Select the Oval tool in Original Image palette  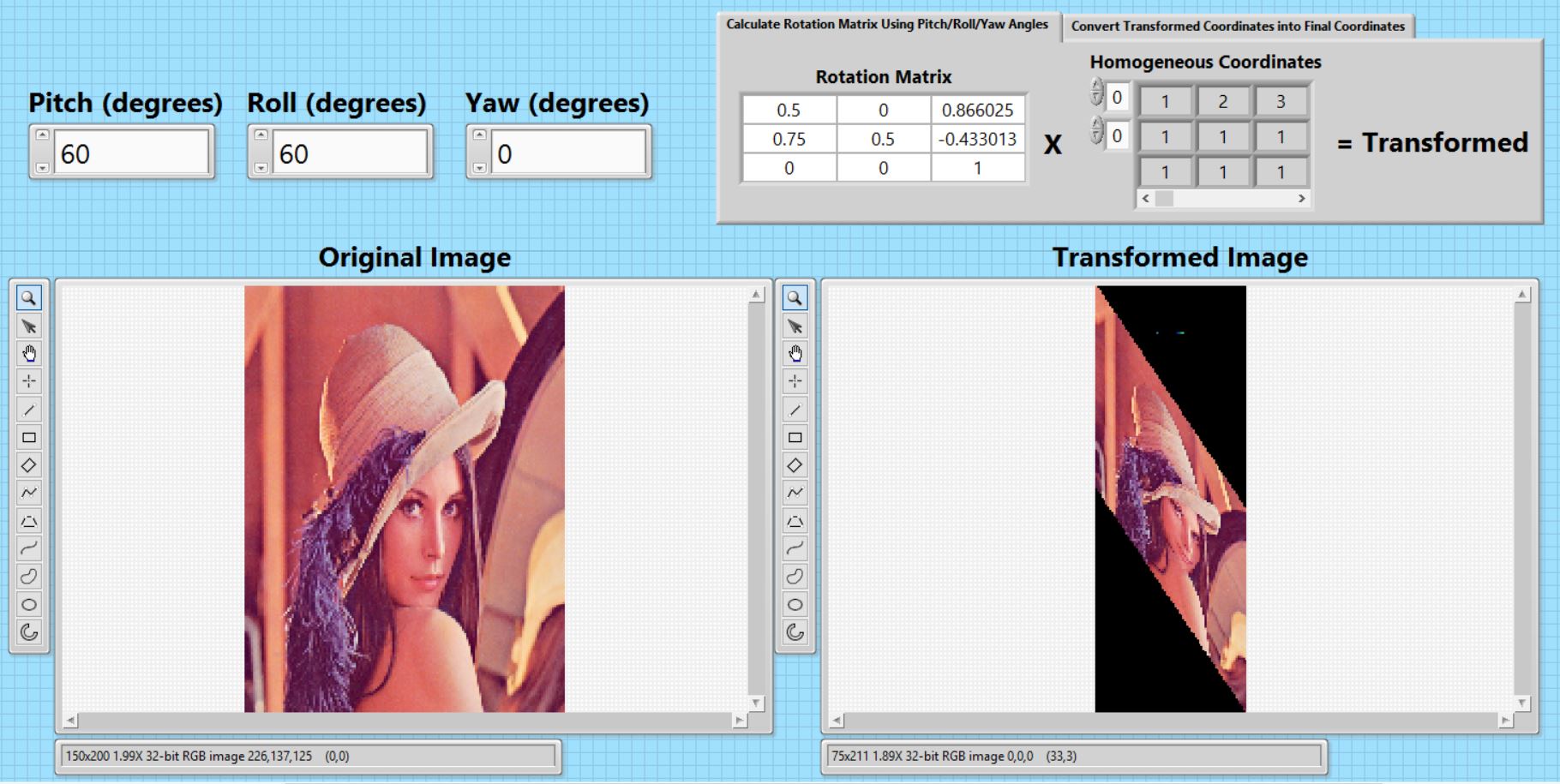[x=29, y=604]
